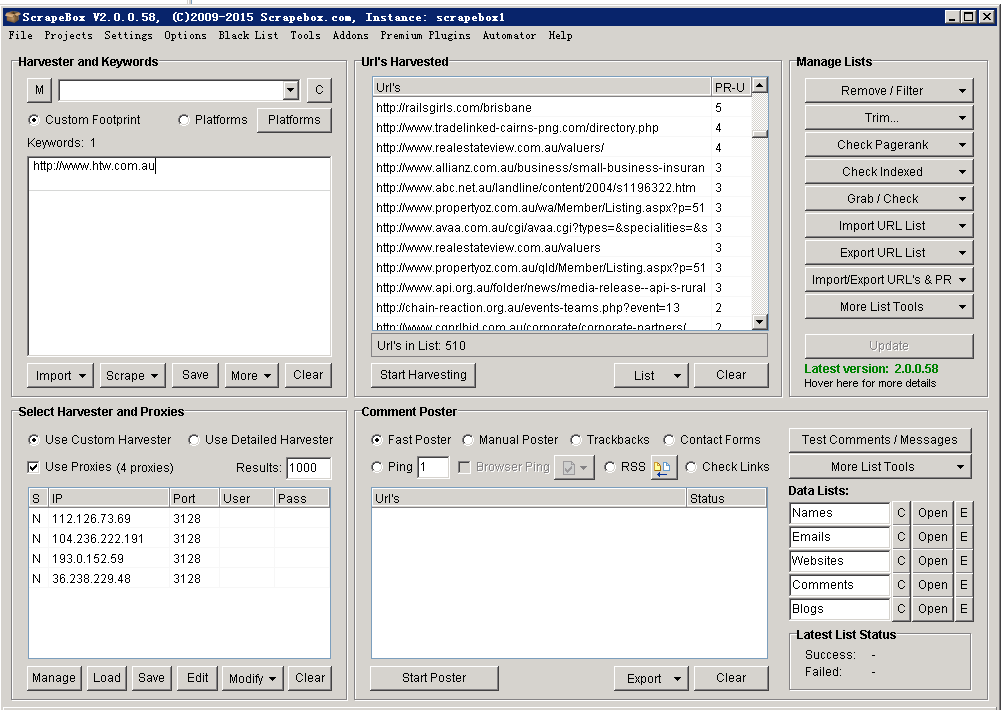Open the File menu
Screen dimensions: 1001x710
point(20,36)
